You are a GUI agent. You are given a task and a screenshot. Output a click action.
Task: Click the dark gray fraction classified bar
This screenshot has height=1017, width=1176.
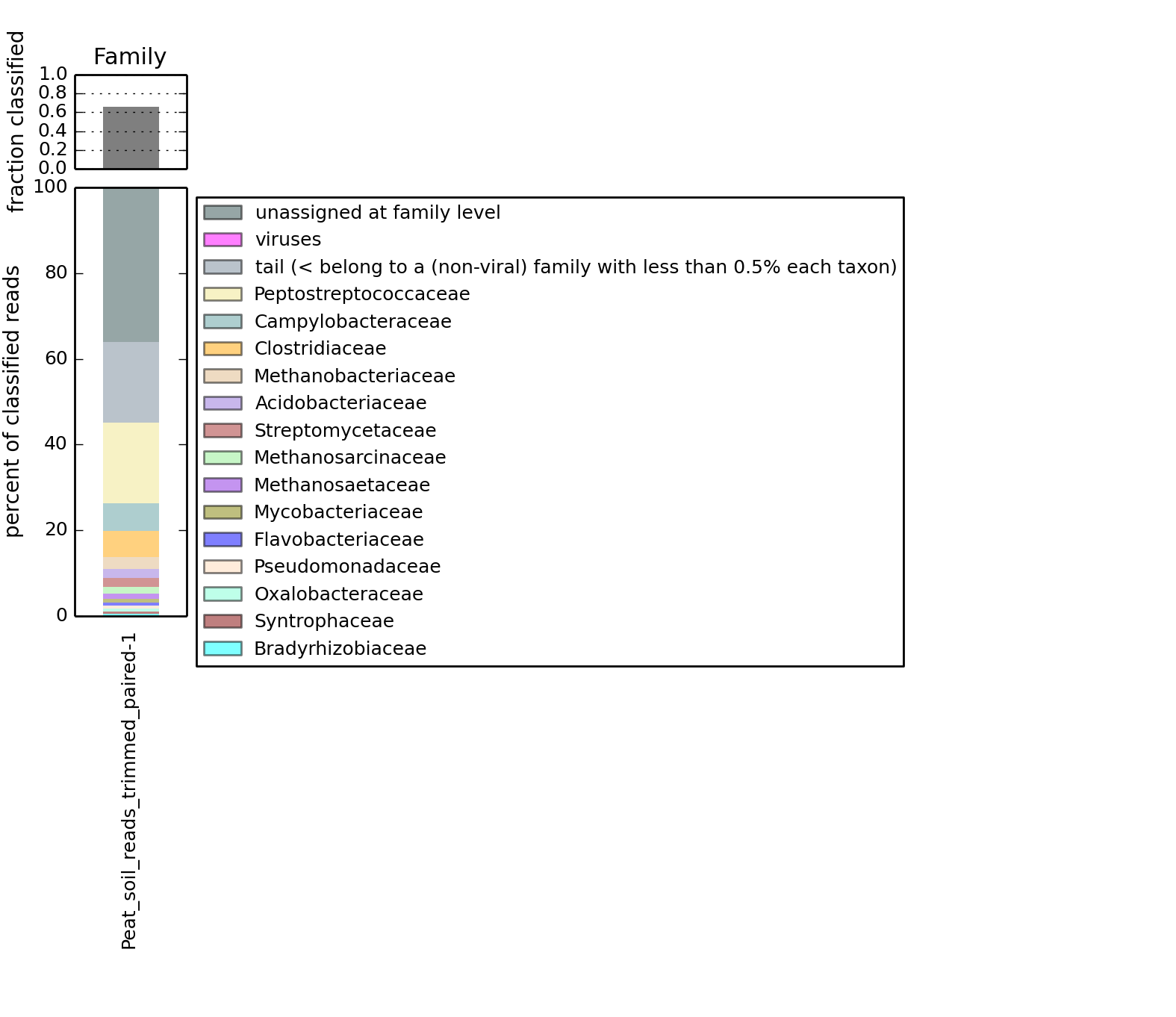tap(131, 138)
